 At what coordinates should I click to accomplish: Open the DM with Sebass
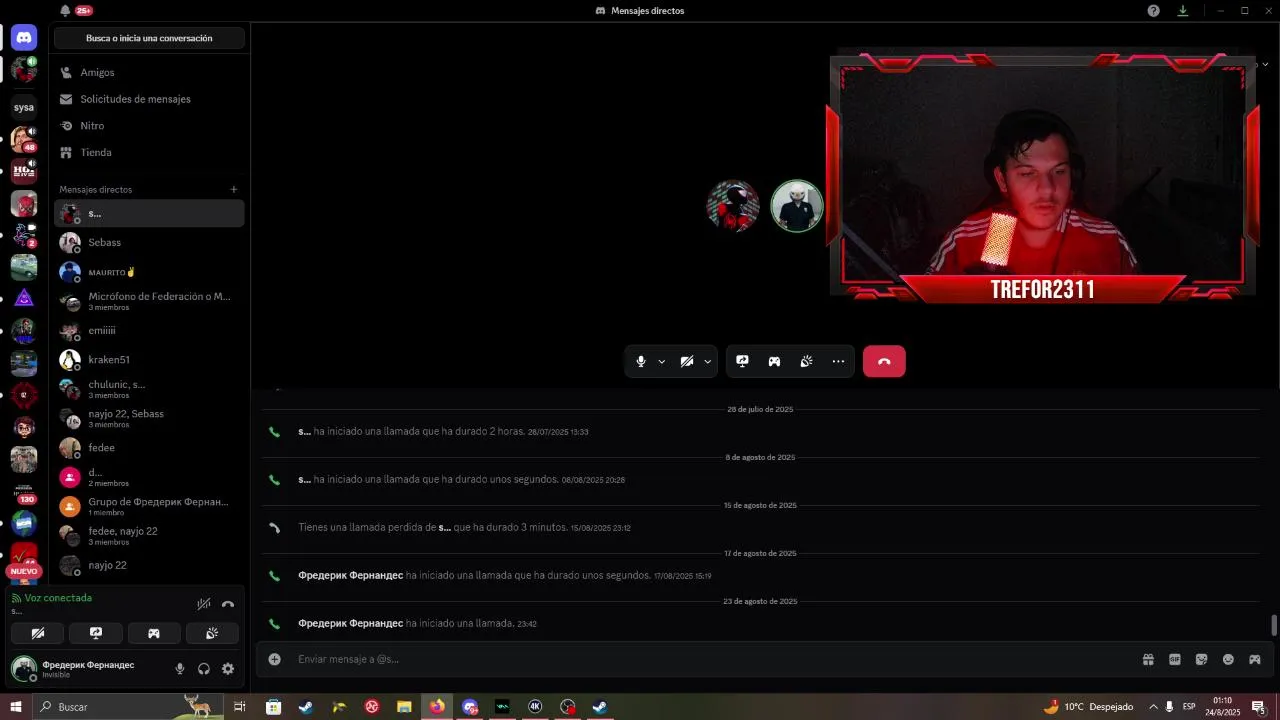click(149, 243)
